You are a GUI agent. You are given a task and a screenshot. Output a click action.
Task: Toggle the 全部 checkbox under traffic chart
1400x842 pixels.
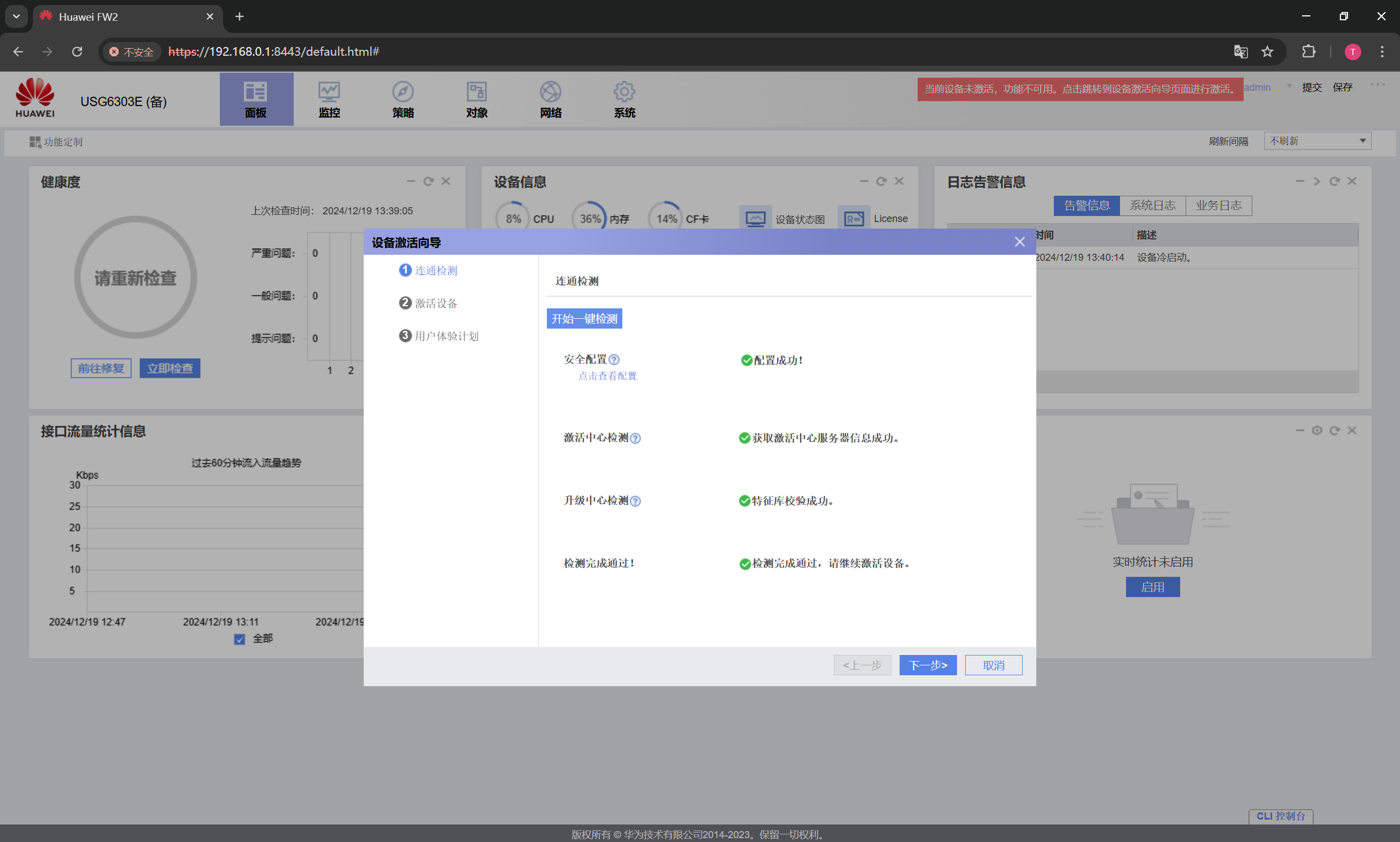[240, 640]
